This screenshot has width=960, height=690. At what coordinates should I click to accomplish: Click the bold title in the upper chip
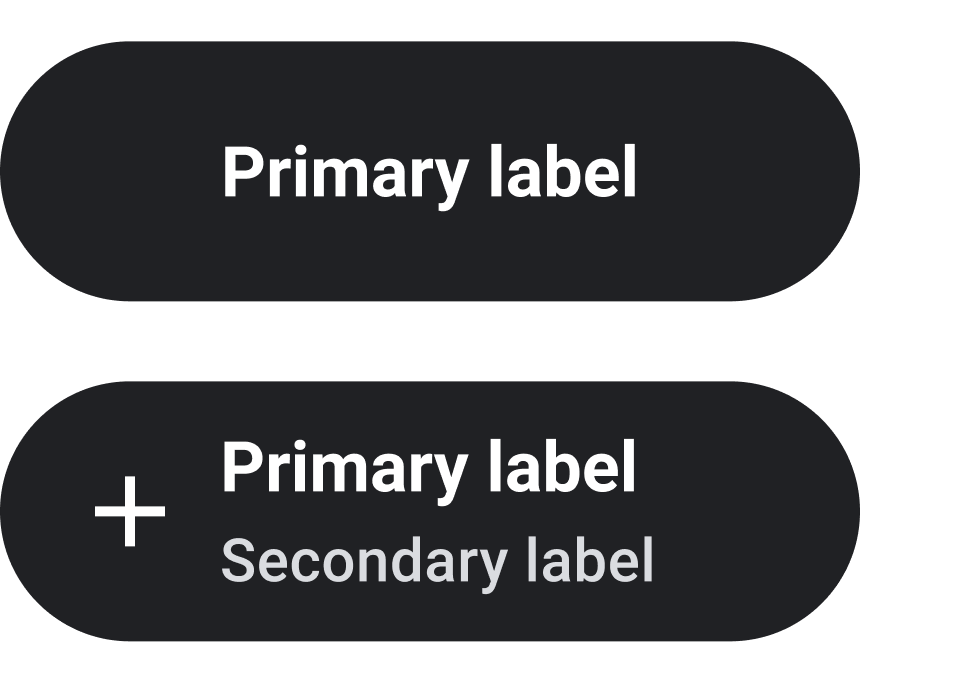[x=429, y=173]
